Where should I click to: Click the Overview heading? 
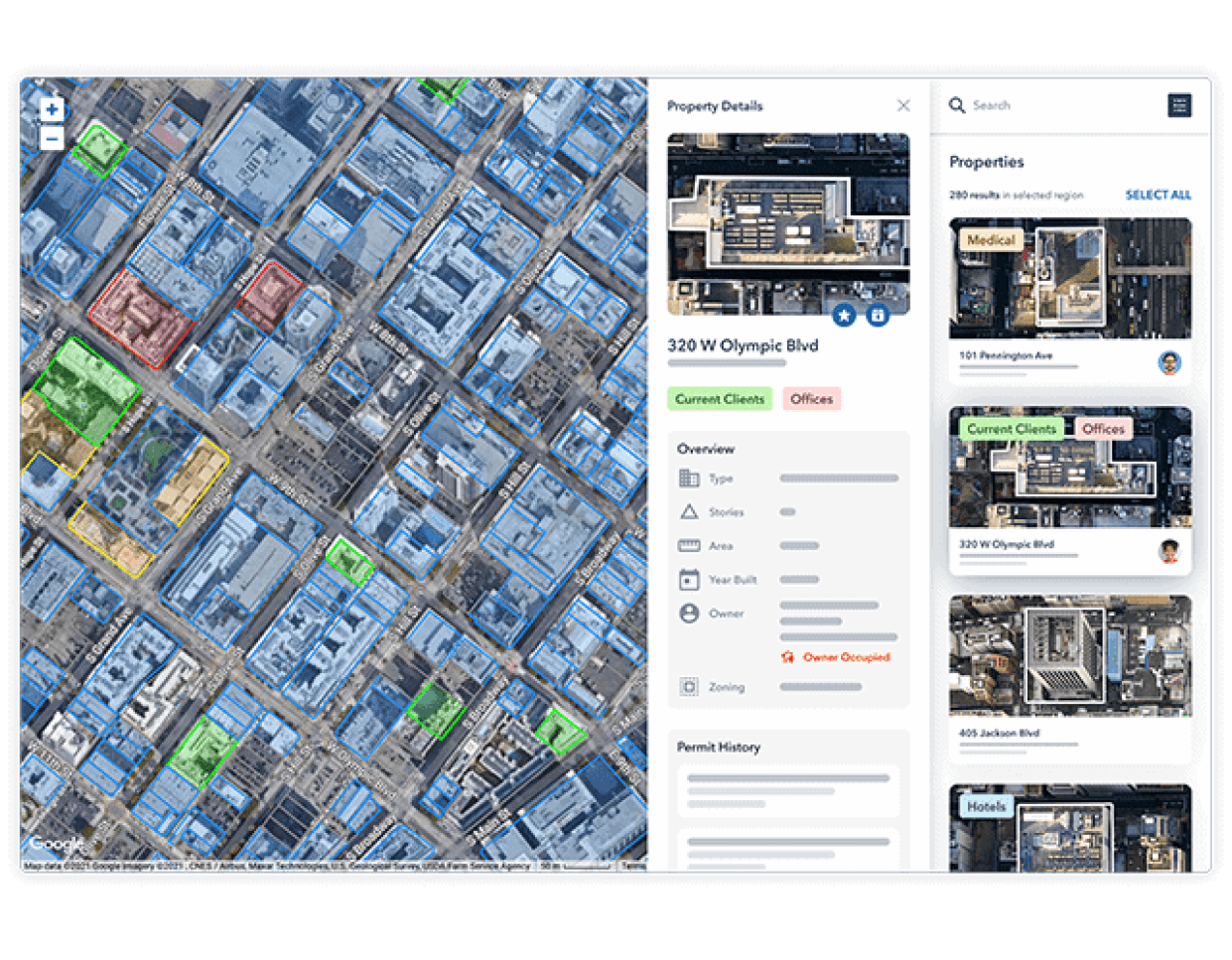706,449
